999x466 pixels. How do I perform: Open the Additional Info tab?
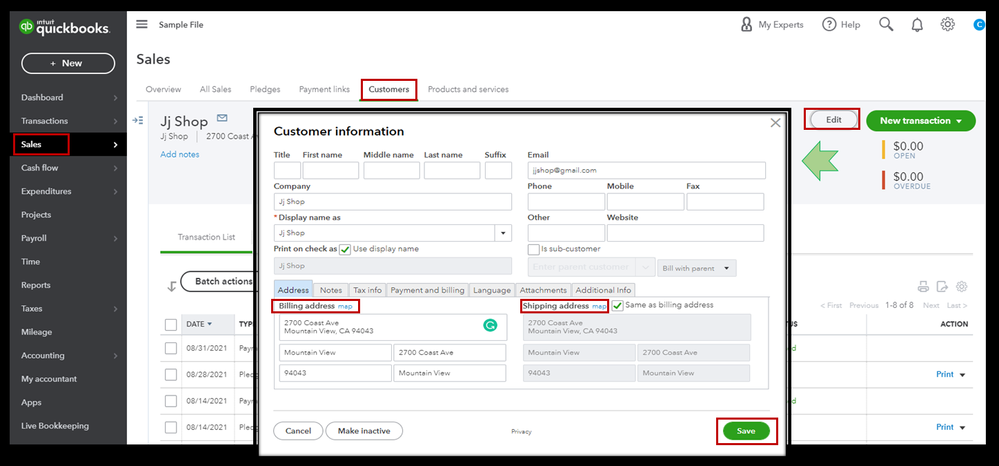[x=603, y=290]
